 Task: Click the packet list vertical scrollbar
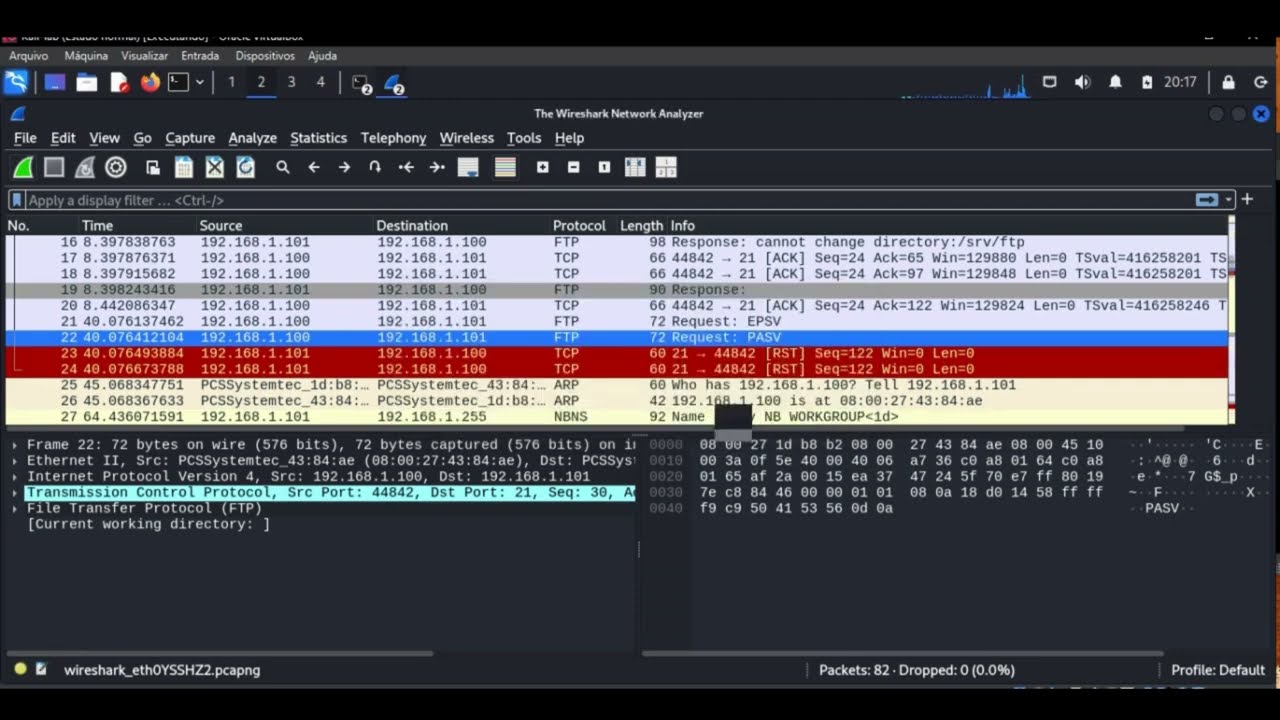click(1233, 320)
